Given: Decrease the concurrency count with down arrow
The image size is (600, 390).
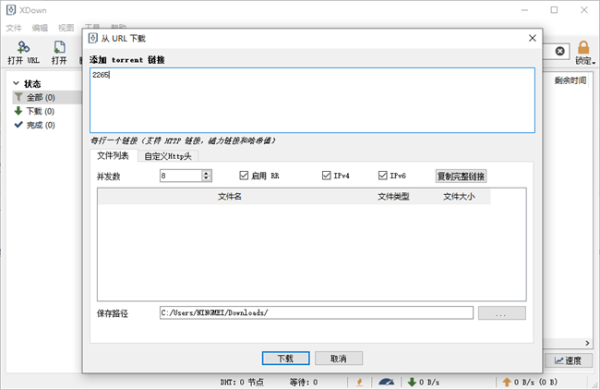Looking at the screenshot, I should point(206,178).
